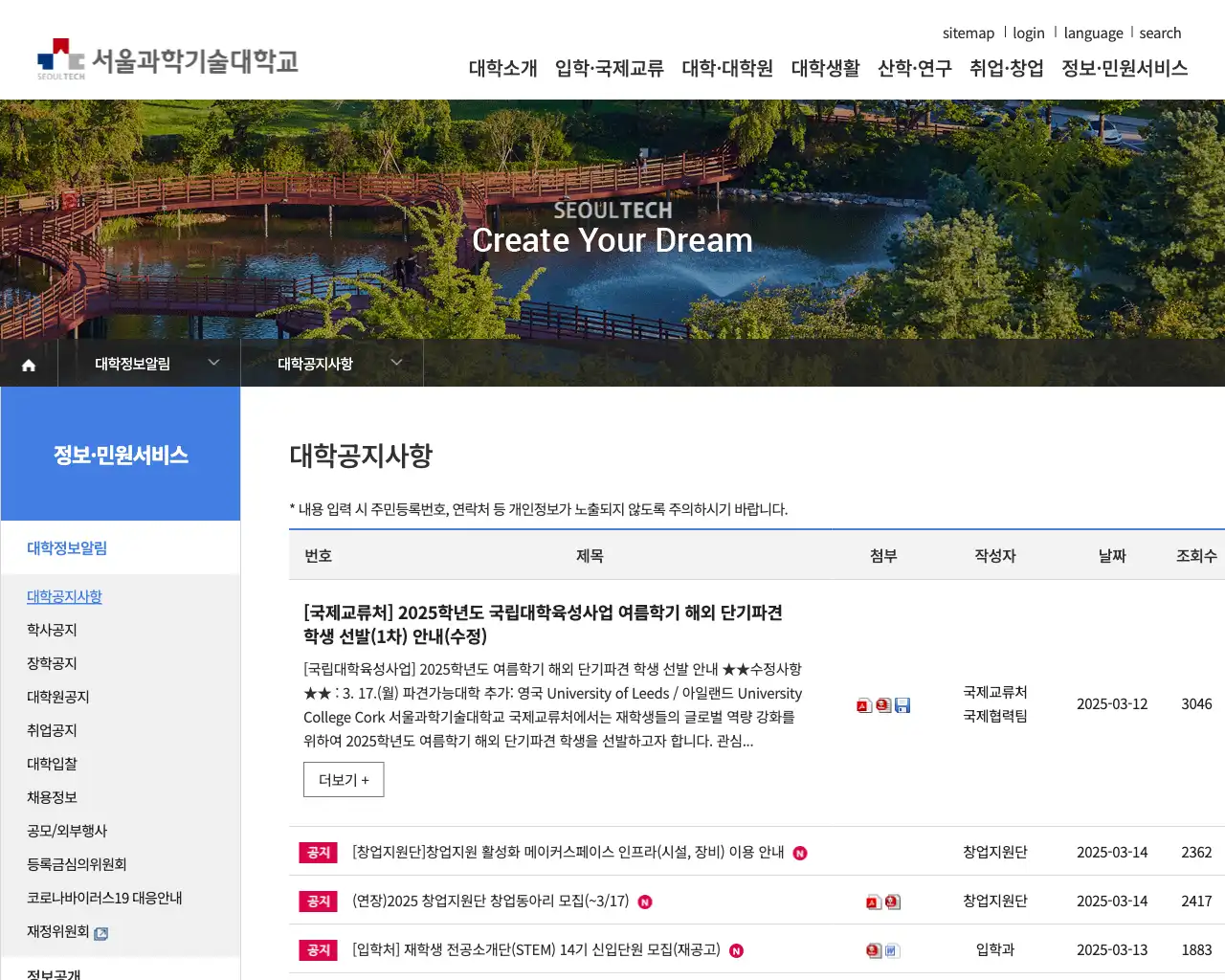Select 대학원공지 in the sidebar
This screenshot has height=980, width=1225.
point(57,697)
